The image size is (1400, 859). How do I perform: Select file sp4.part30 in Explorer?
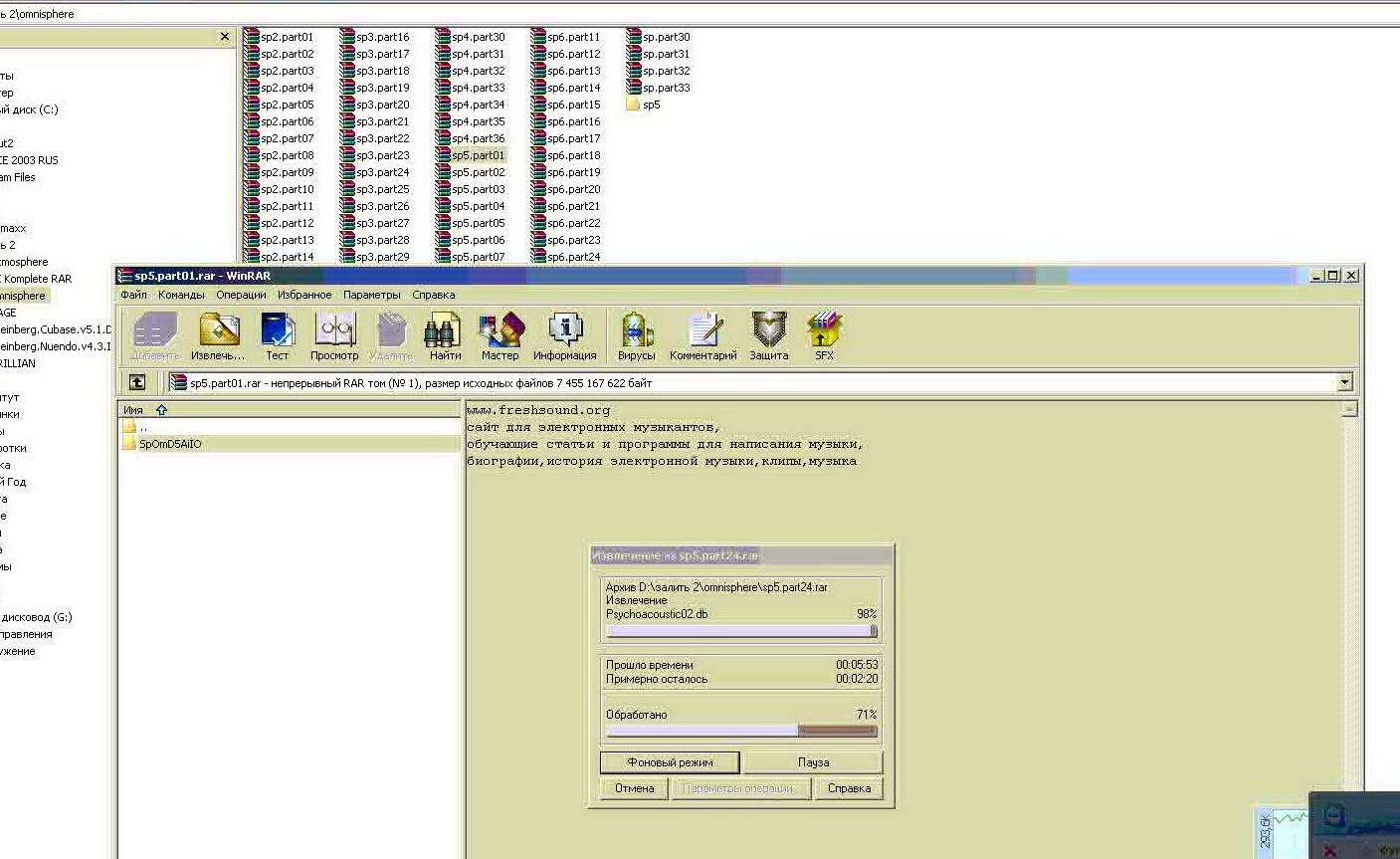pyautogui.click(x=471, y=37)
